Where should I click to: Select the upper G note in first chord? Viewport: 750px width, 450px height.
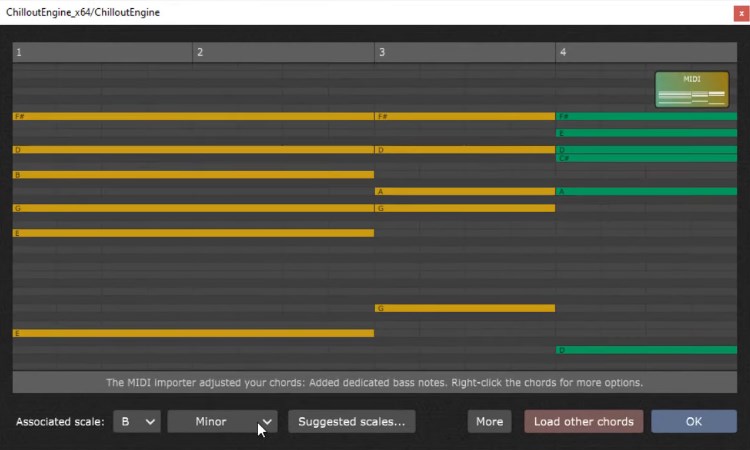[x=193, y=208]
